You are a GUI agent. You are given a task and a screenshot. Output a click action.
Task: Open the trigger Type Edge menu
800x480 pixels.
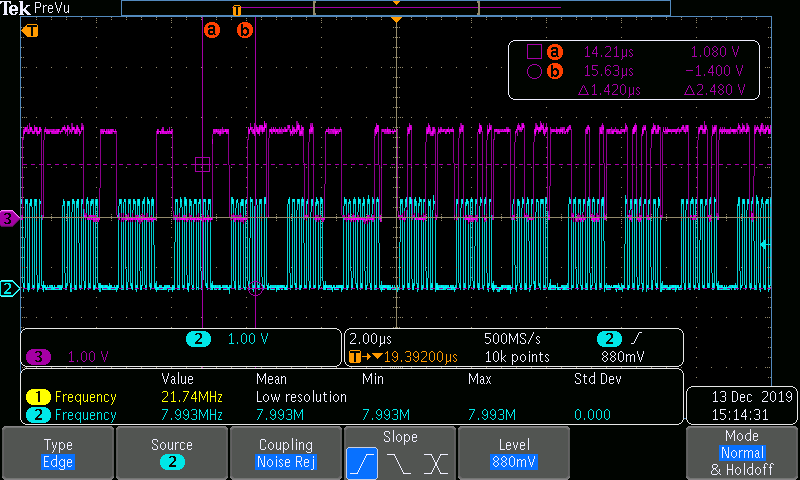tap(58, 453)
